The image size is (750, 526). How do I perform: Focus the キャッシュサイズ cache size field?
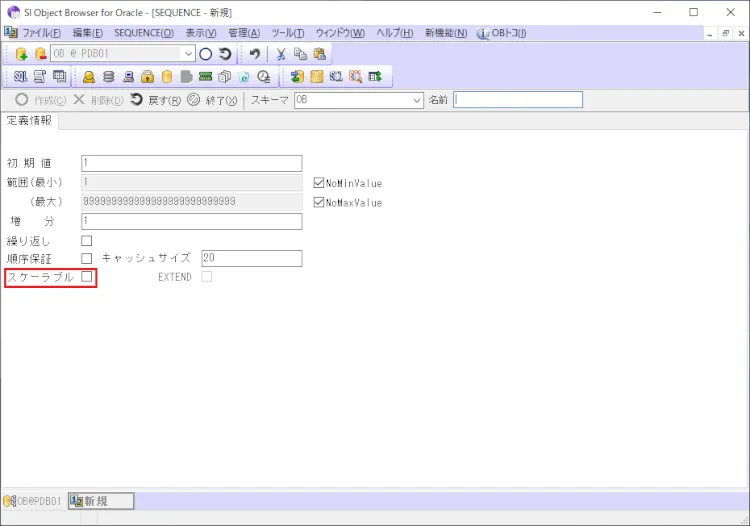click(x=252, y=258)
